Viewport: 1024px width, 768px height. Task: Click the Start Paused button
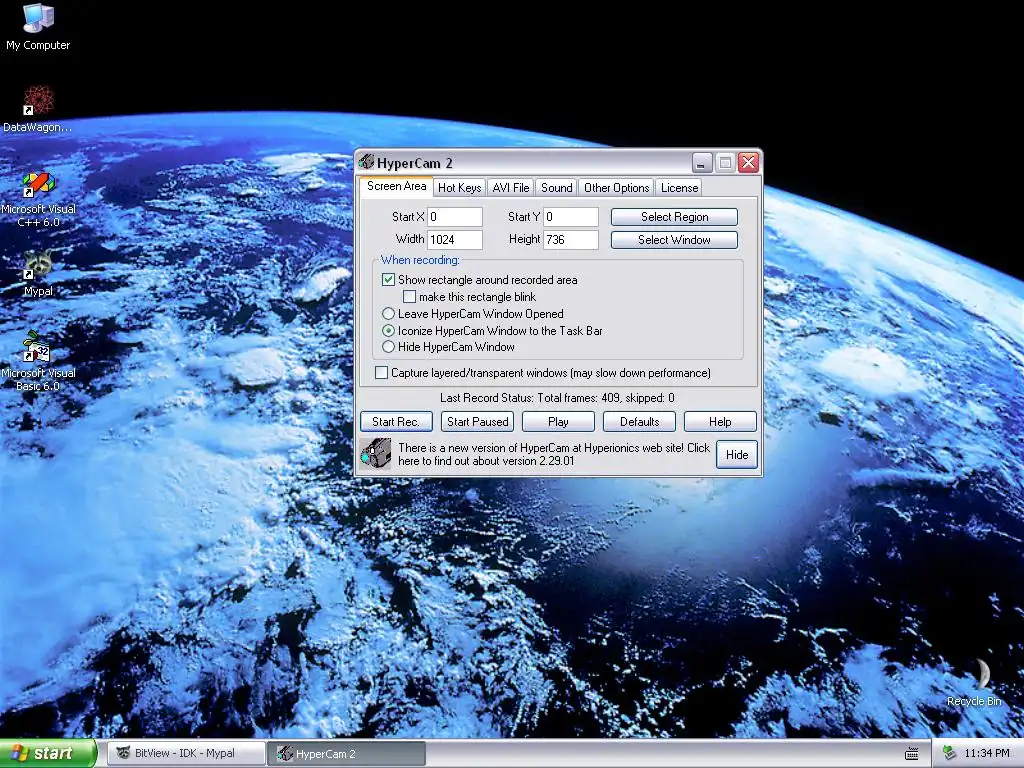tap(477, 421)
